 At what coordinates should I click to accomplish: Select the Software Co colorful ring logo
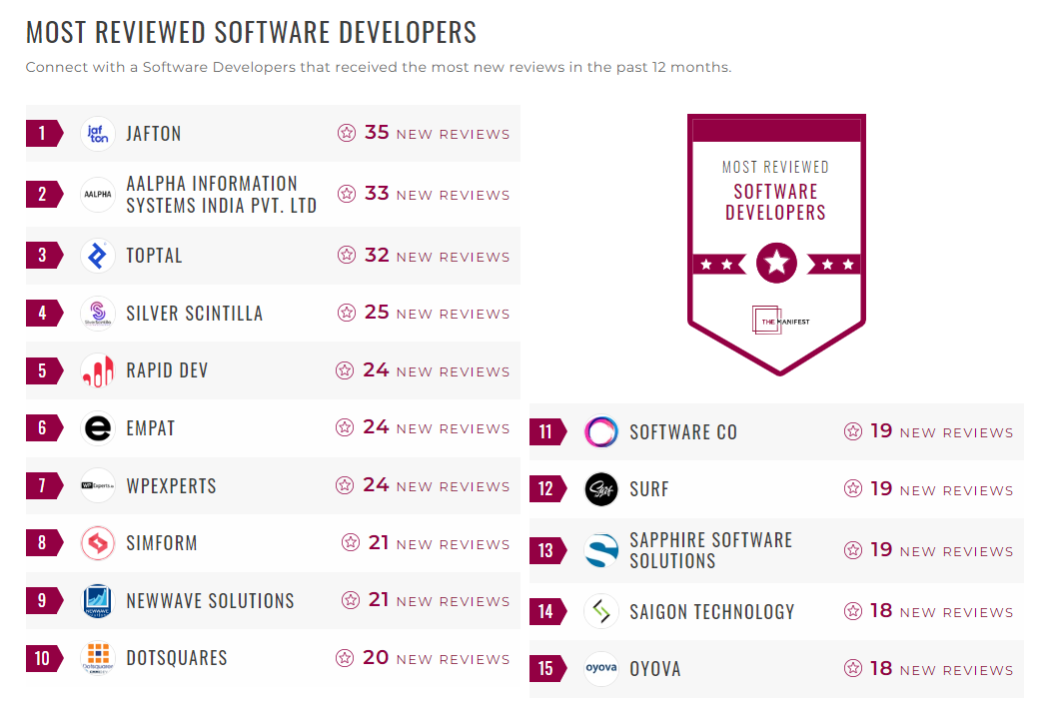tap(601, 431)
